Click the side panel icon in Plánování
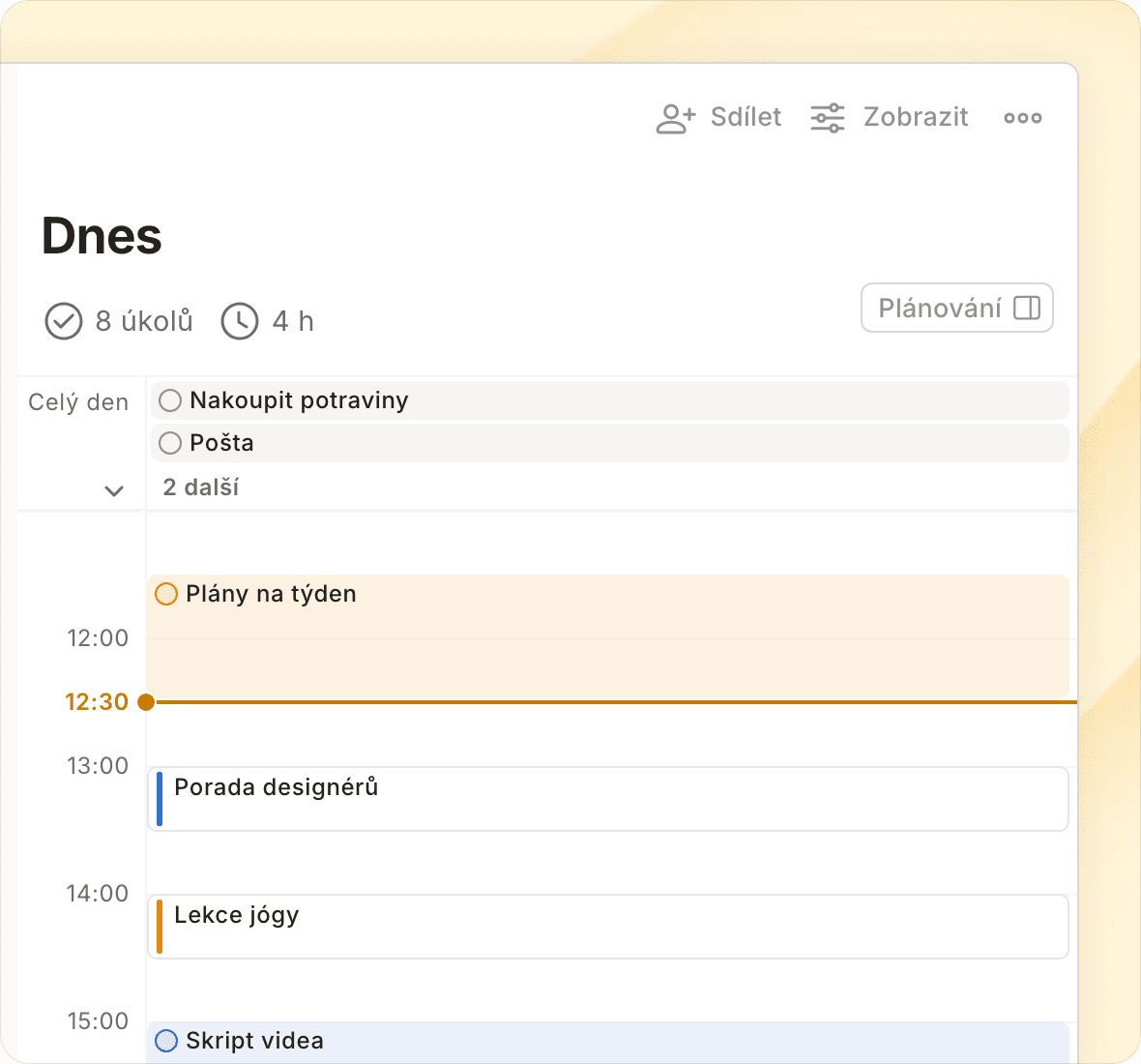The image size is (1141, 1064). coord(1027,308)
